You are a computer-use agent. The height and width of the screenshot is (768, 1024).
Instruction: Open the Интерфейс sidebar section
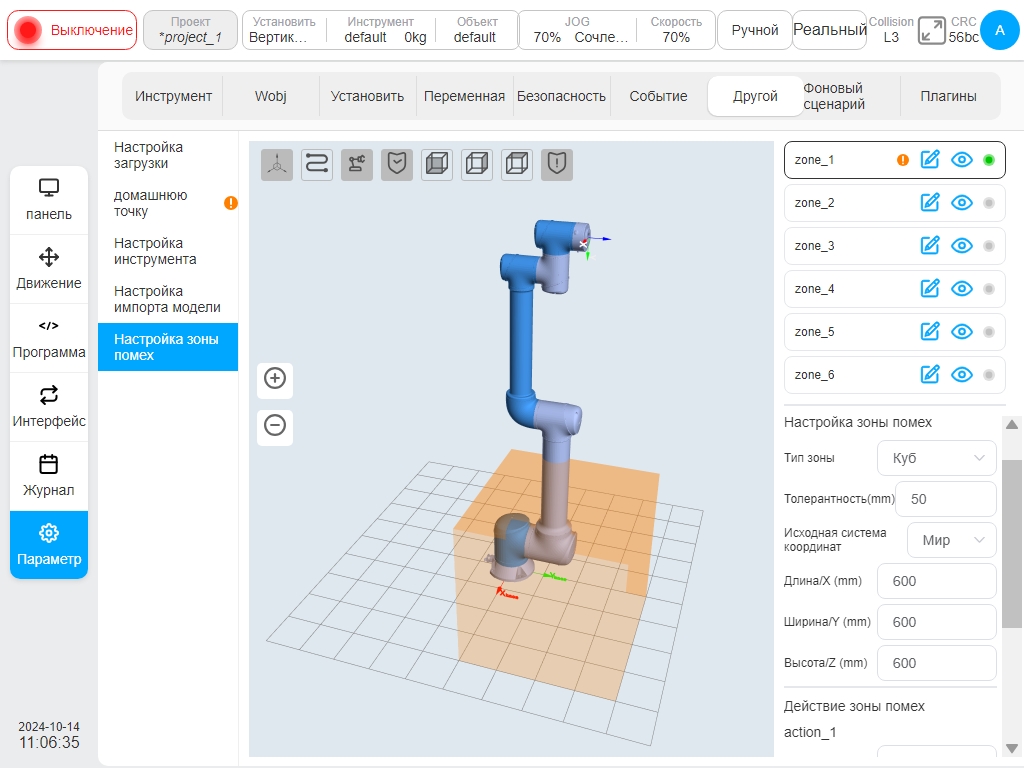(x=49, y=408)
